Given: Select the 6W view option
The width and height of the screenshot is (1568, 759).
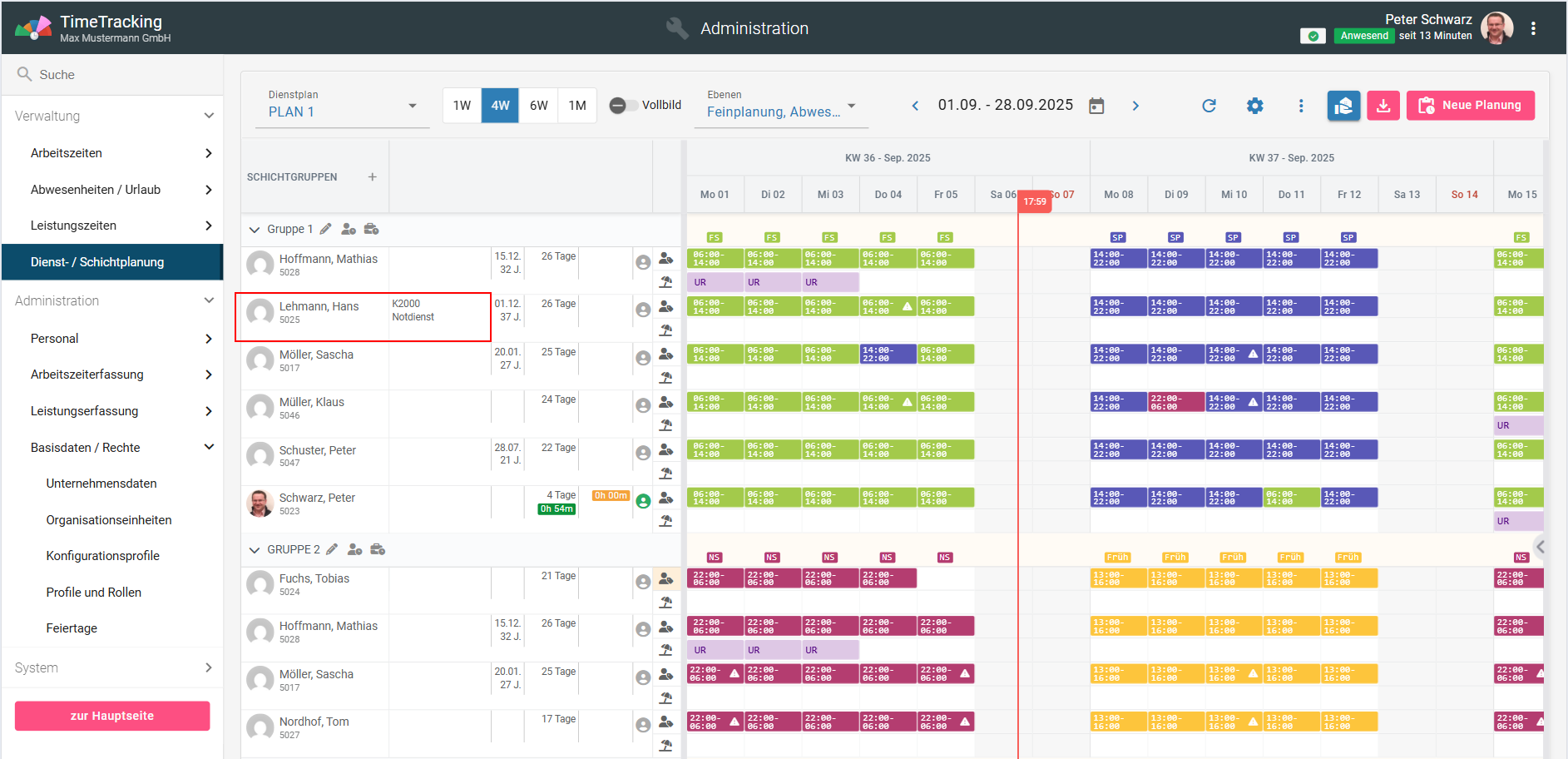Looking at the screenshot, I should coord(539,106).
